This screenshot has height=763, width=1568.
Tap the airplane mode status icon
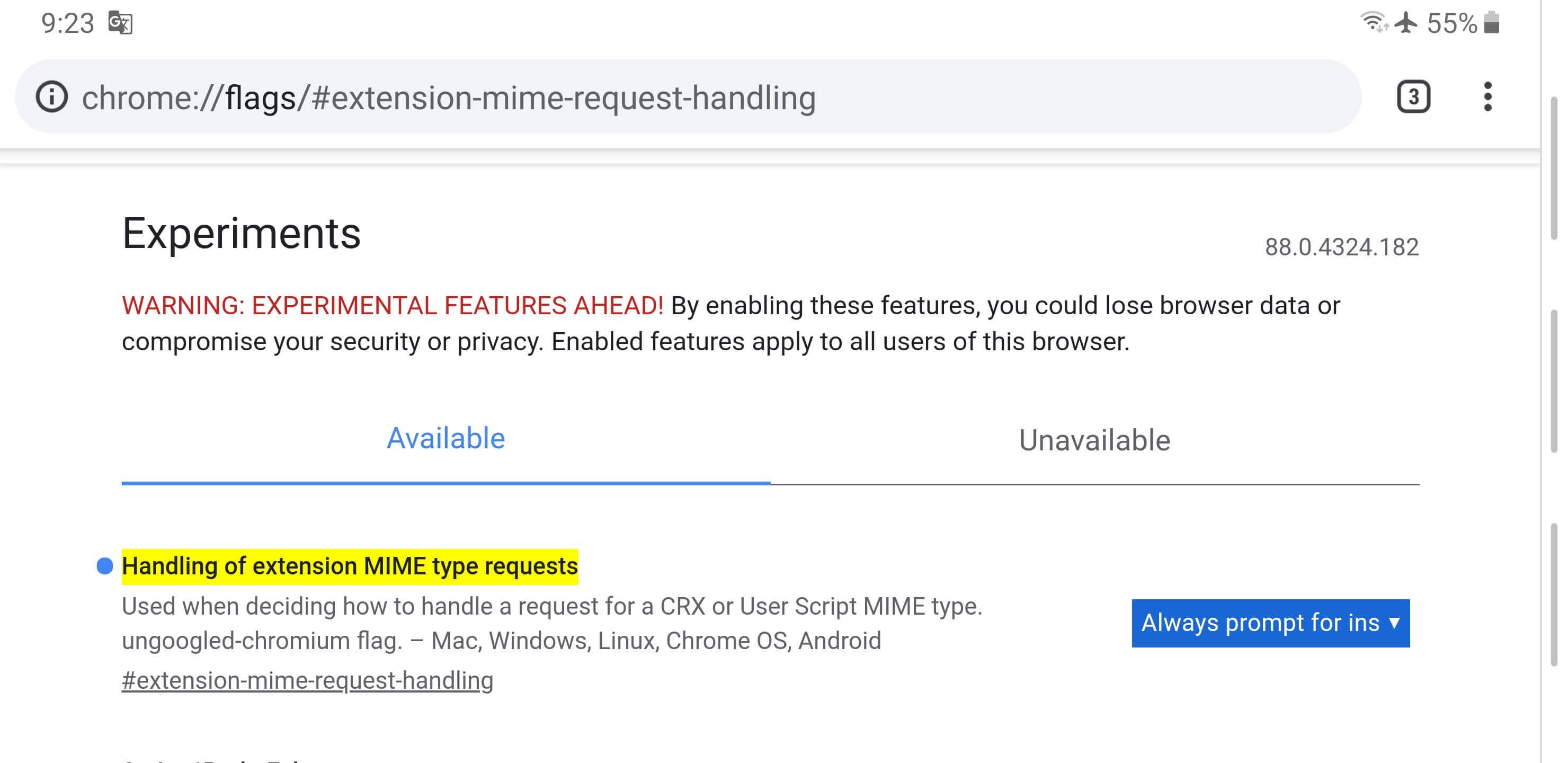1406,23
